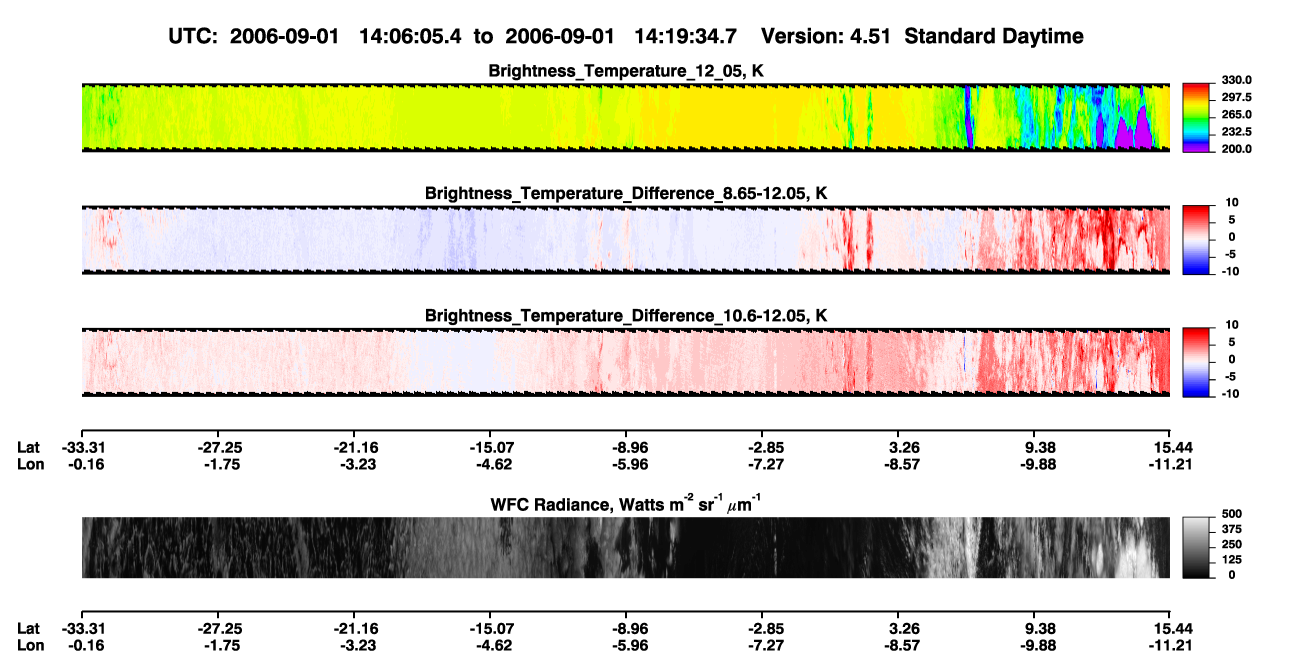This screenshot has height=667, width=1300.
Task: Select the Brightness Temperature 12.05 image strip
Action: pos(625,118)
